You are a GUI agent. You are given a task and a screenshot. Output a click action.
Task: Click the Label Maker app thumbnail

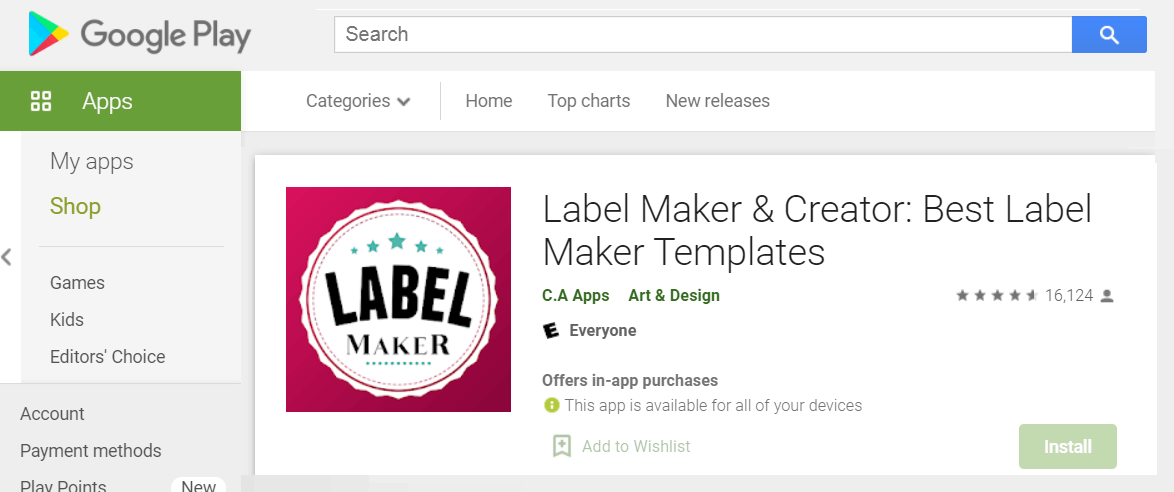(x=398, y=300)
